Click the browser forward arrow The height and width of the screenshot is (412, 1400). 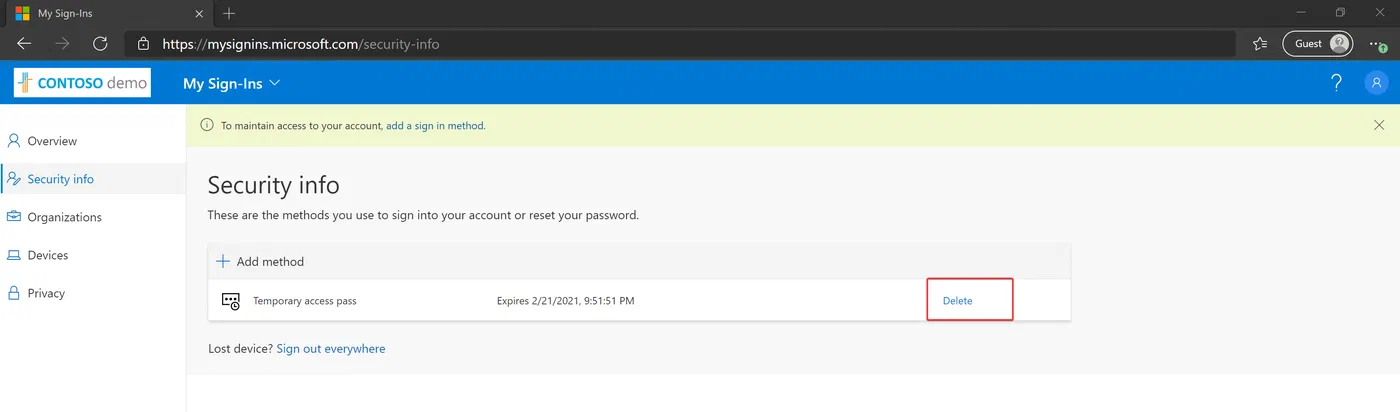coord(62,44)
